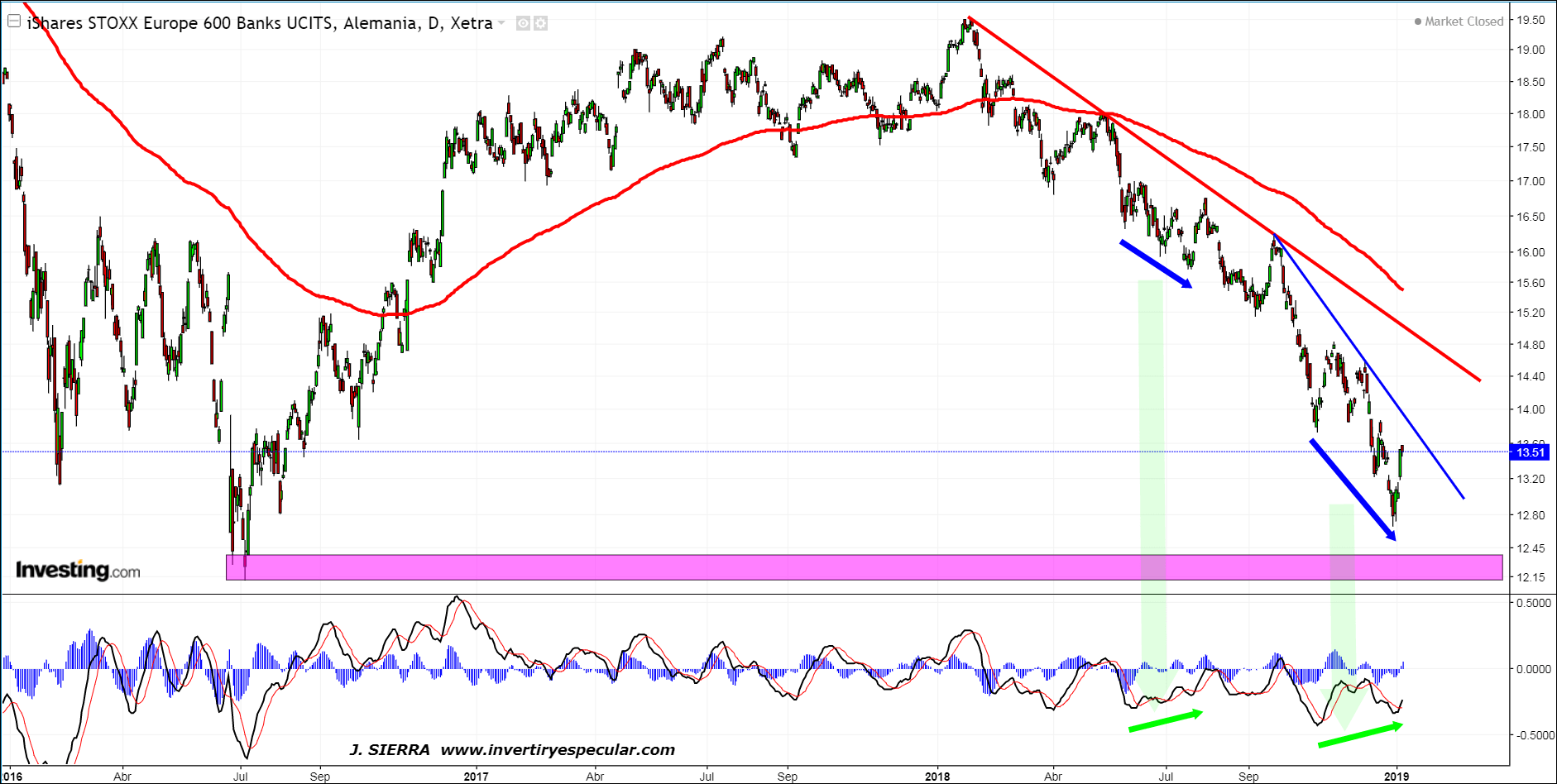Click the iShares STOXX Europe 600 Banks title

[259, 23]
